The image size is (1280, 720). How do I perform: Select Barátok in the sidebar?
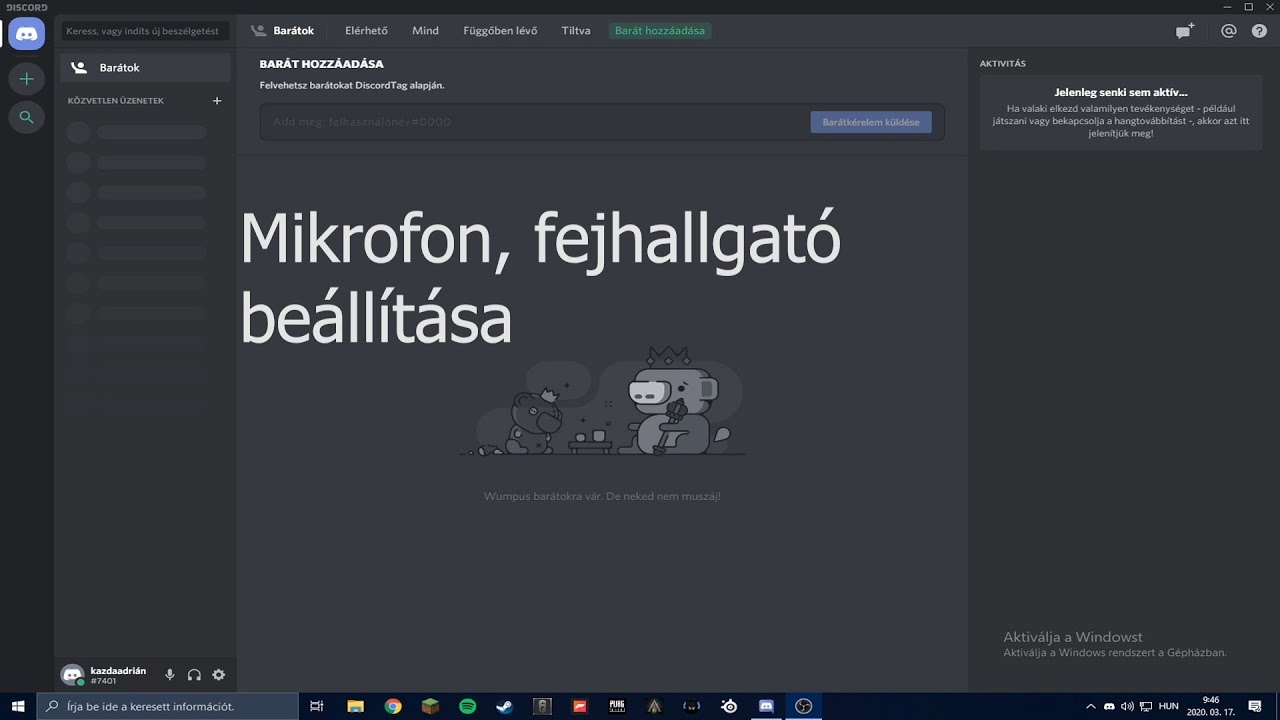(x=145, y=68)
